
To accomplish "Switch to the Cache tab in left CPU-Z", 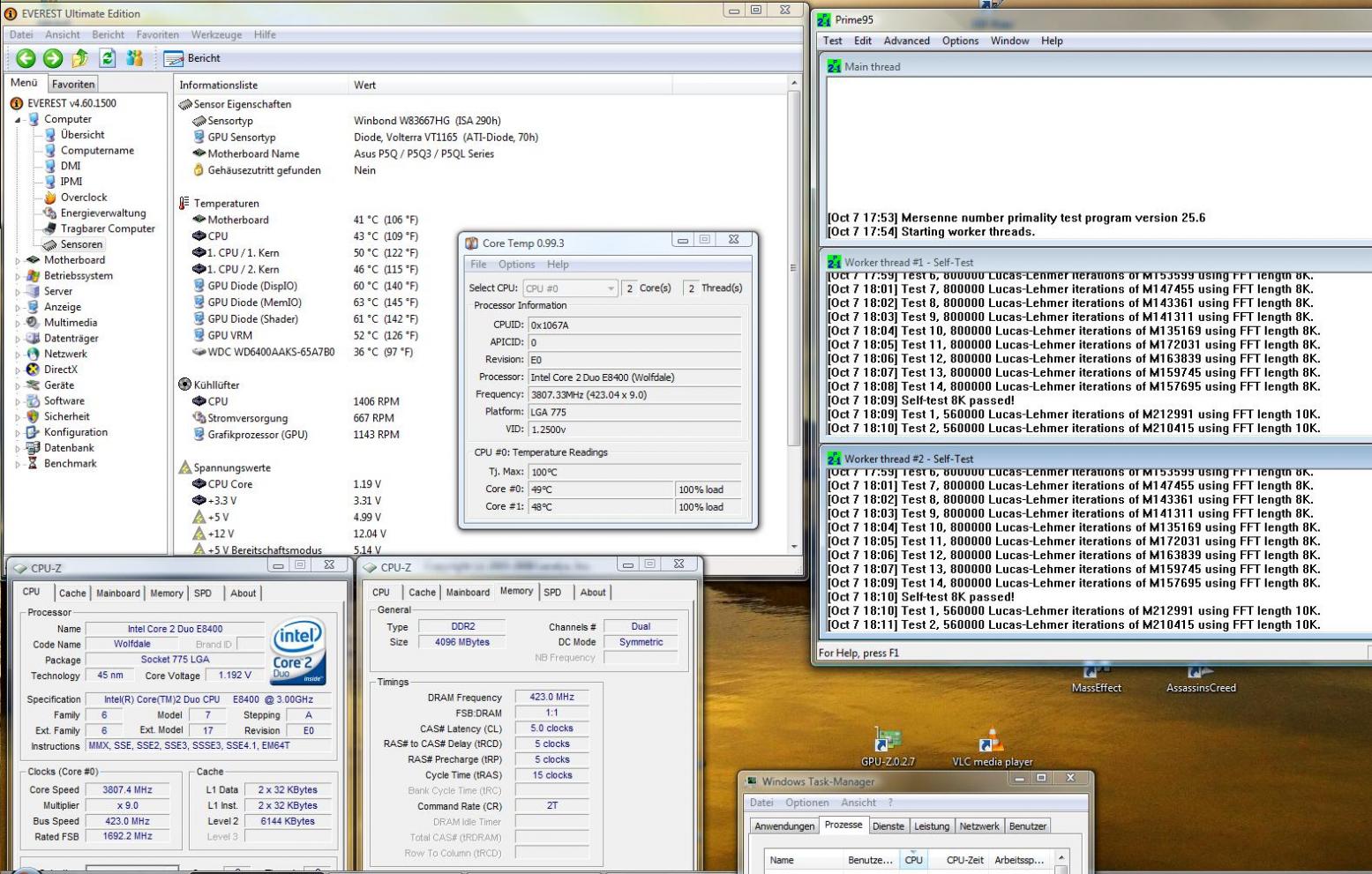I will pos(72,594).
